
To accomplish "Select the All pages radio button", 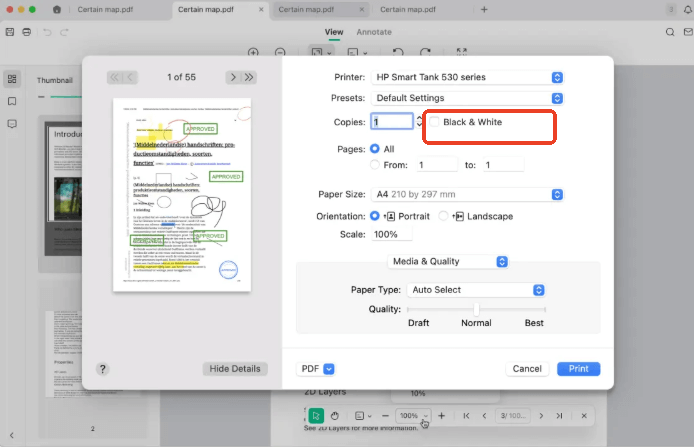I will 375,149.
